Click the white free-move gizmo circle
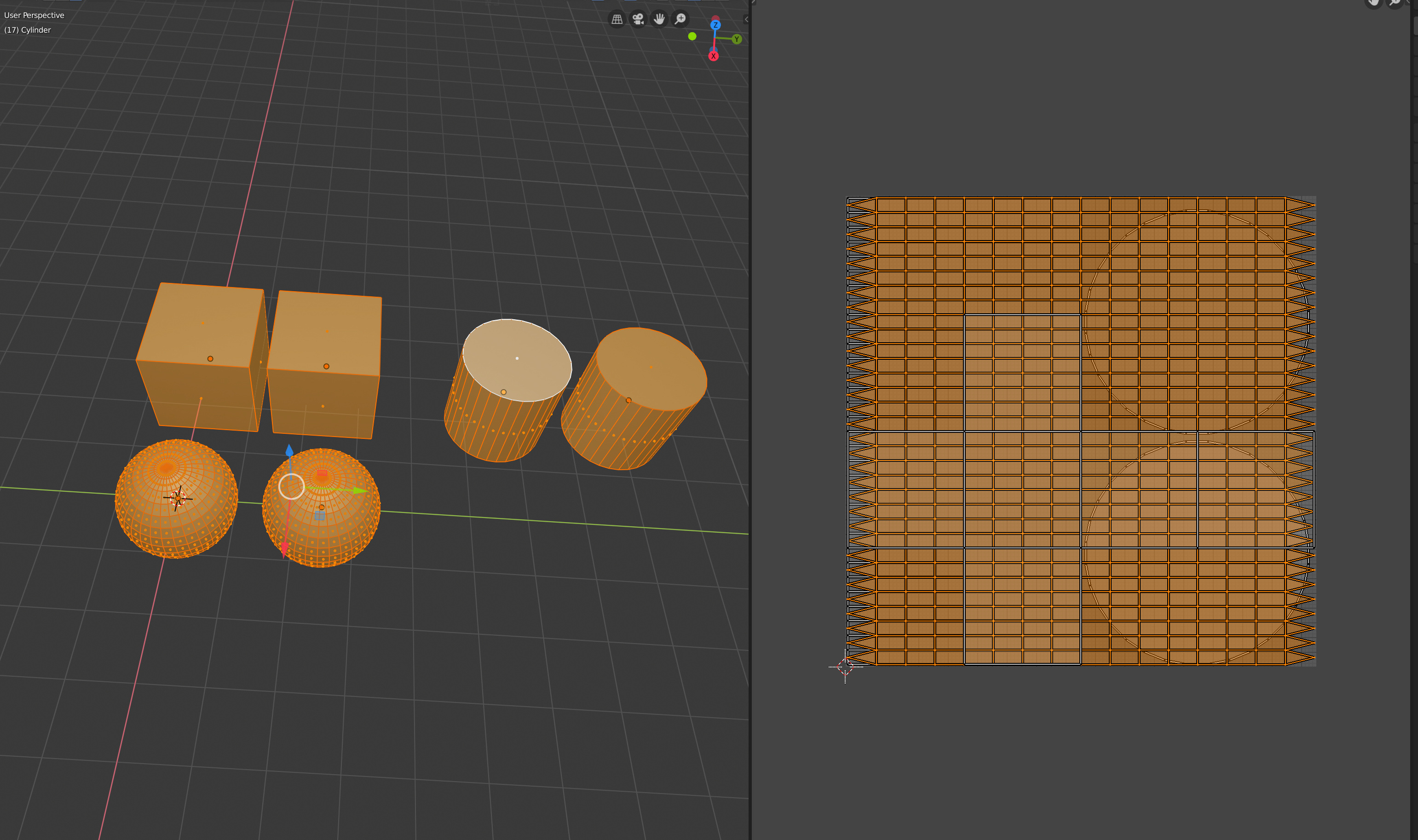Screen dimensions: 1418x840 point(292,487)
